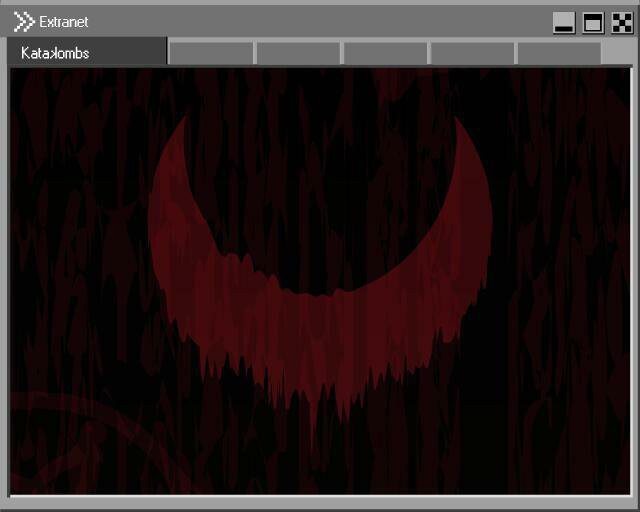Close the Extranet window

point(622,23)
